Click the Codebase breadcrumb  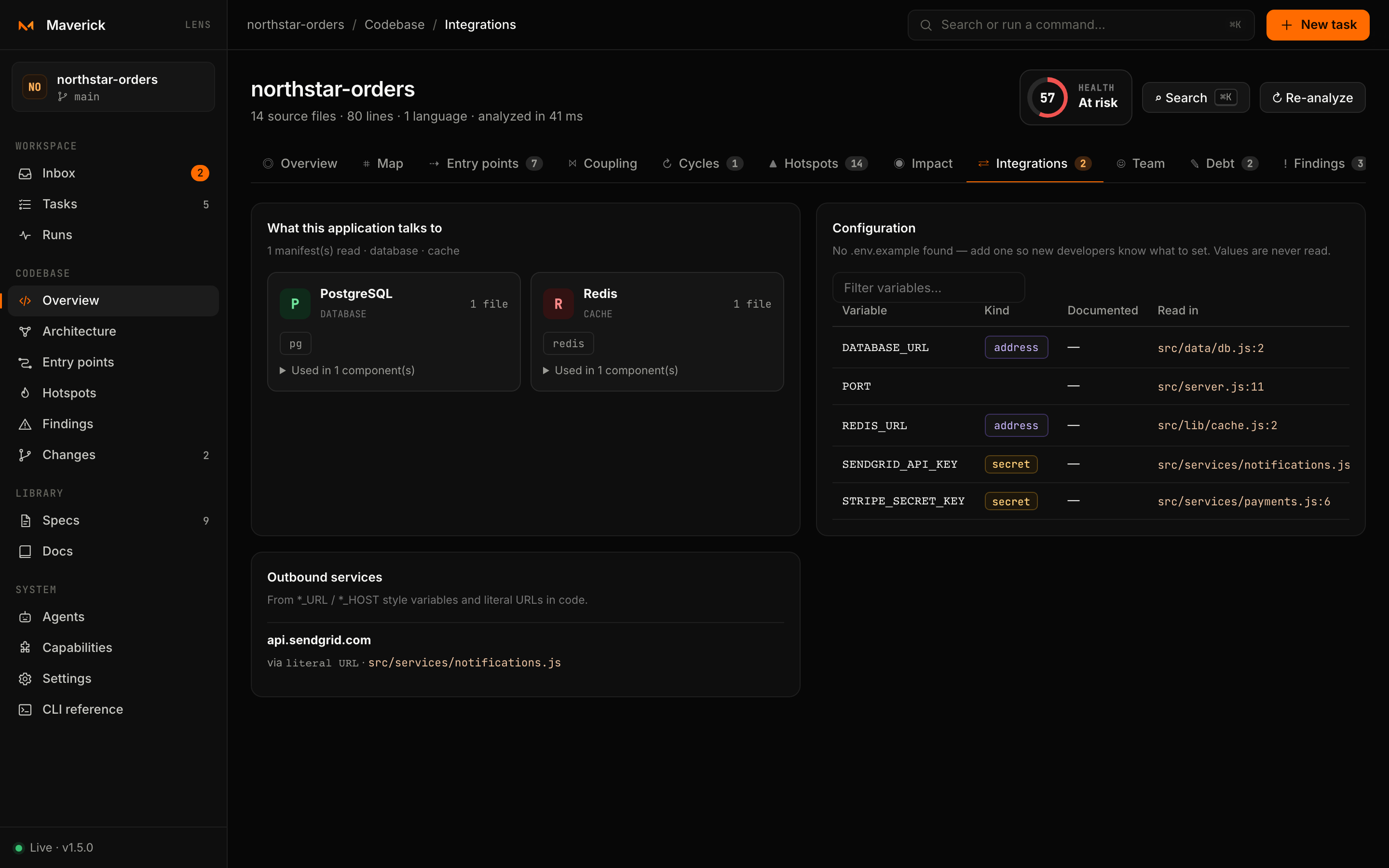coord(395,25)
